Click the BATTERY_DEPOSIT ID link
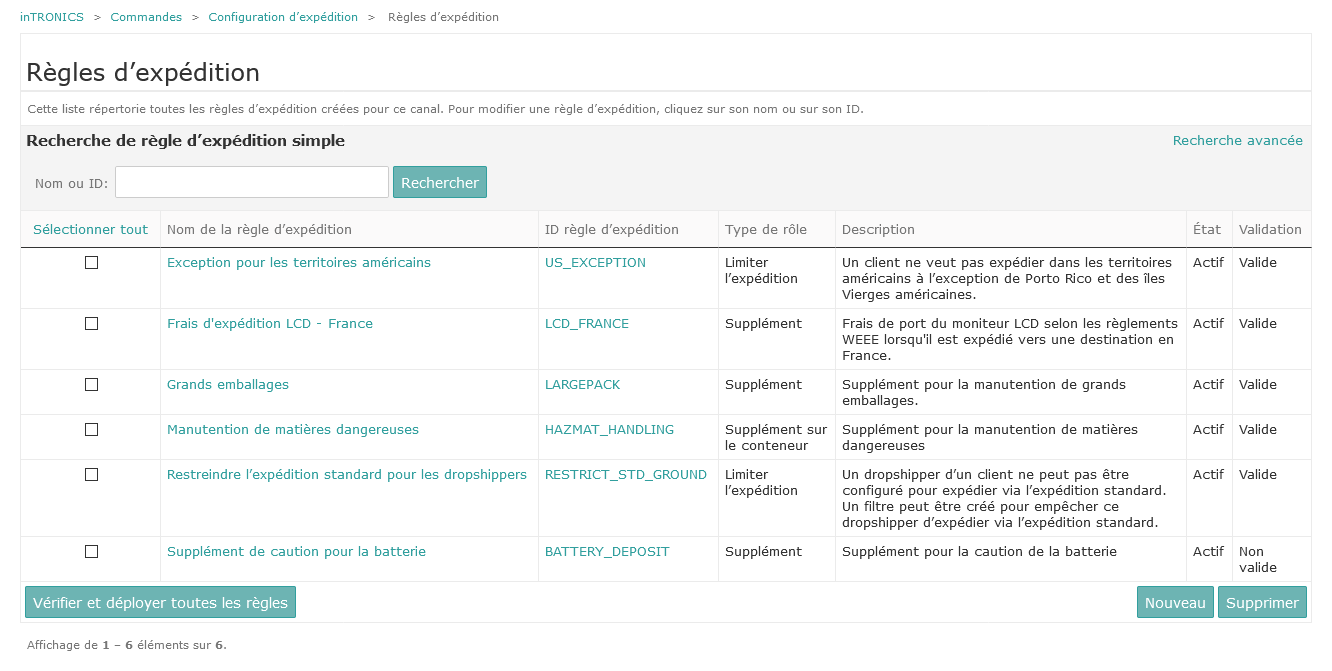1332x671 pixels. (607, 552)
